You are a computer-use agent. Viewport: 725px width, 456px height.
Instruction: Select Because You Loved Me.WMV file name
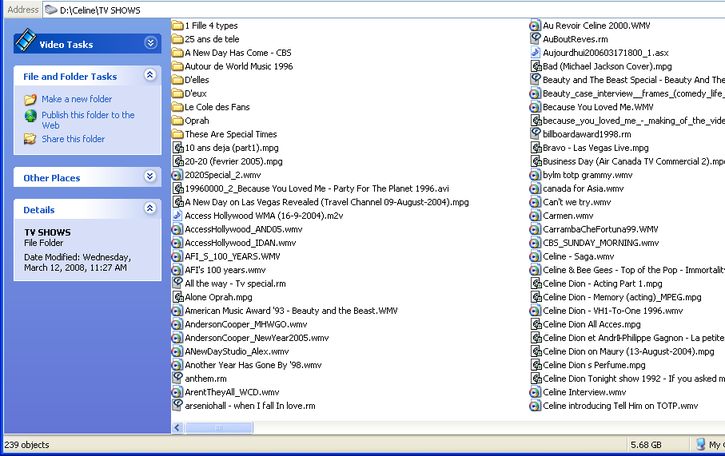[598, 107]
